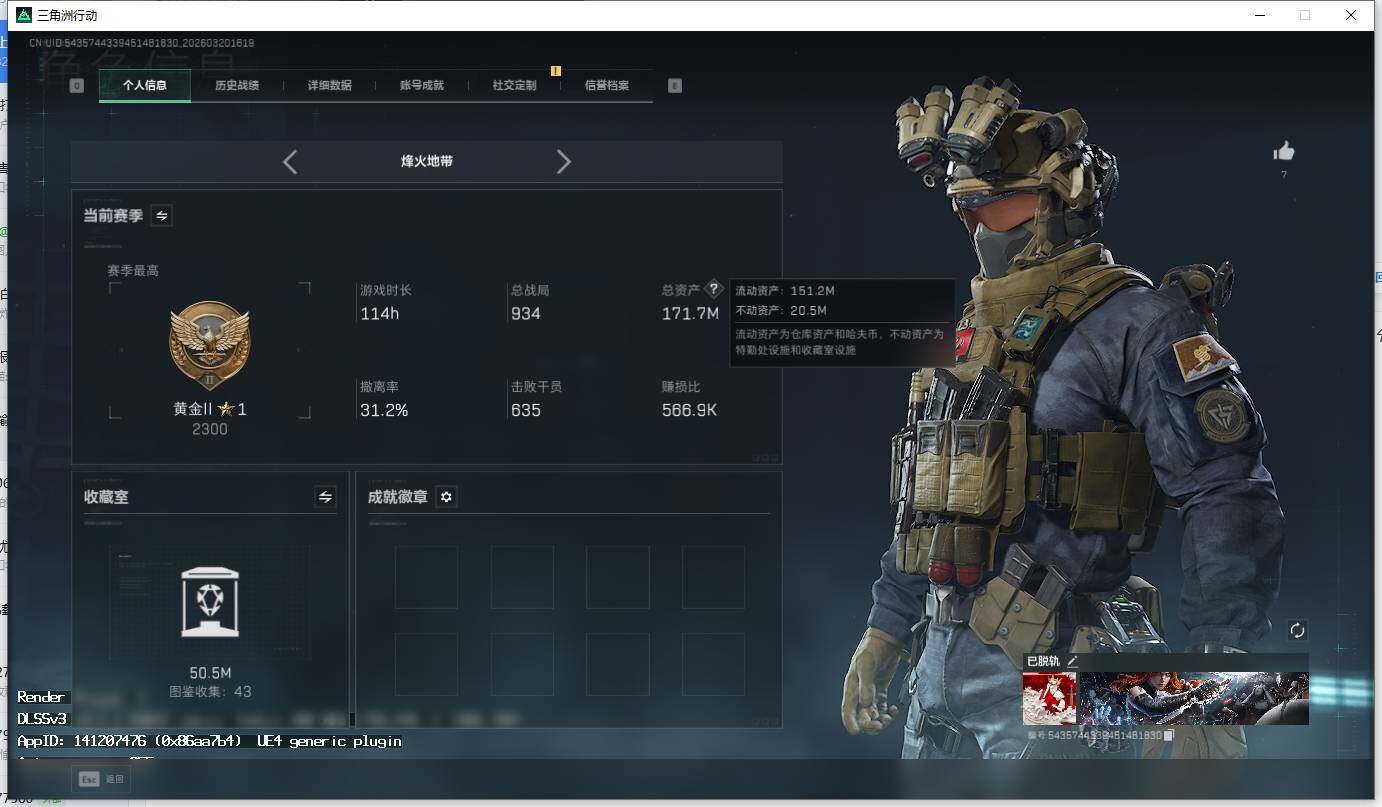View the 信誉档案 tab
Image resolution: width=1382 pixels, height=807 pixels.
click(x=607, y=86)
